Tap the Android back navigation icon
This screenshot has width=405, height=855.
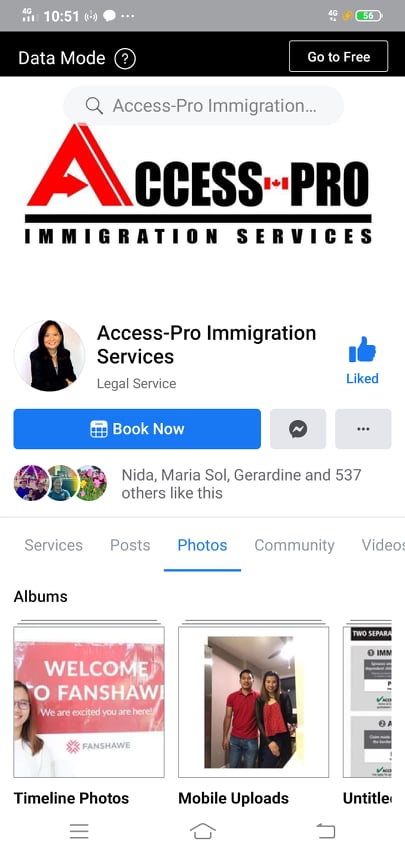click(x=325, y=831)
